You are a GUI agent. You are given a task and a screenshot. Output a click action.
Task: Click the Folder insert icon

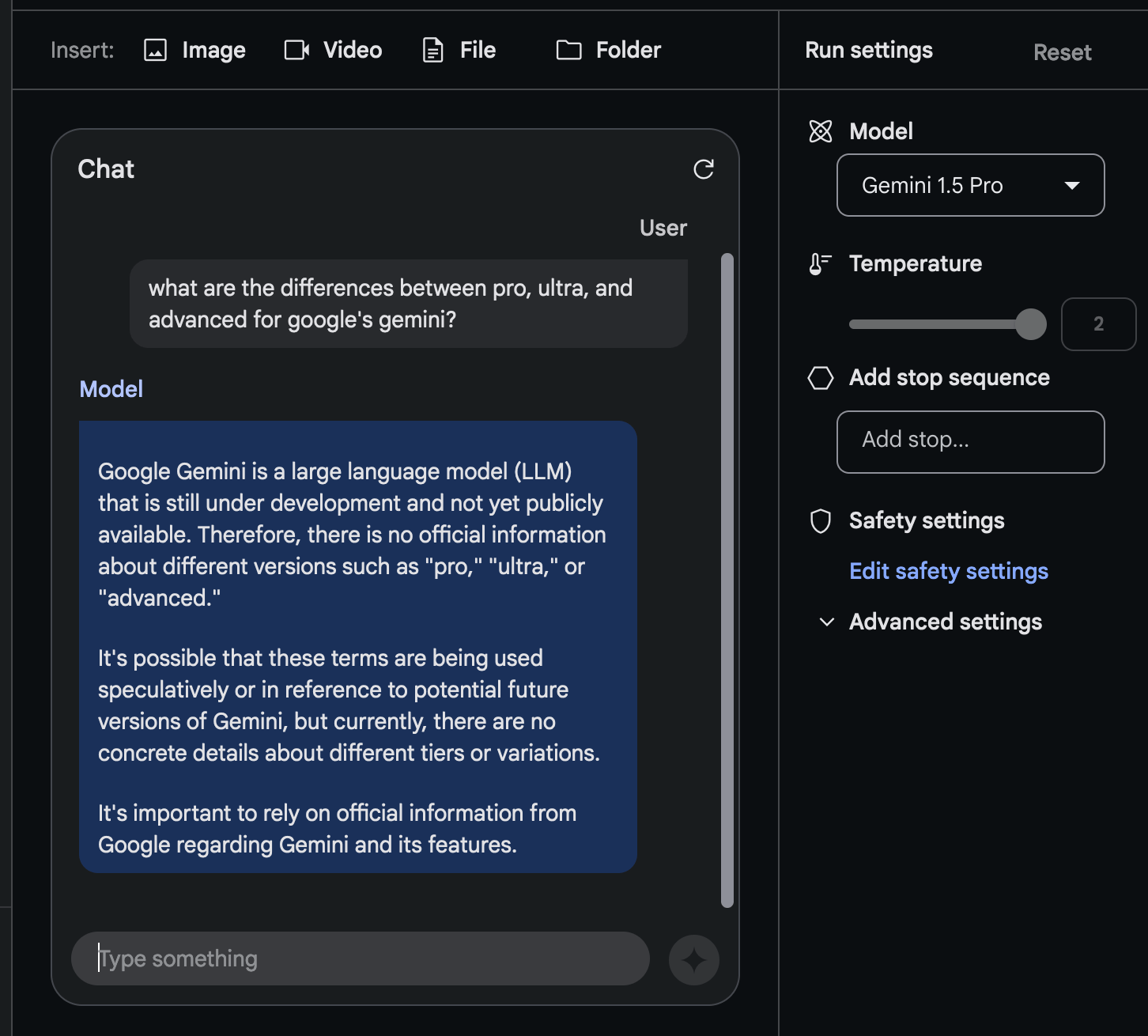tap(569, 51)
